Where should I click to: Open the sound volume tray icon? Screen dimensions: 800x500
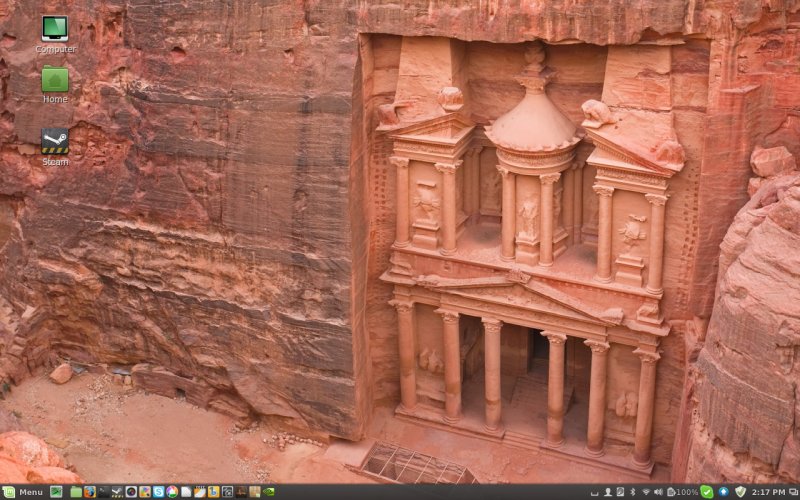tap(658, 492)
